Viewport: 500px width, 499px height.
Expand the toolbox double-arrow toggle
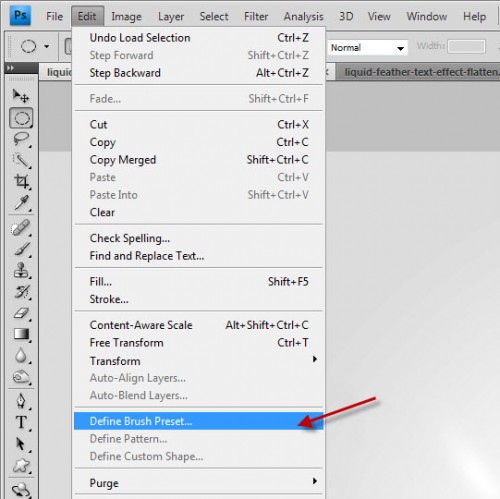(x=10, y=68)
